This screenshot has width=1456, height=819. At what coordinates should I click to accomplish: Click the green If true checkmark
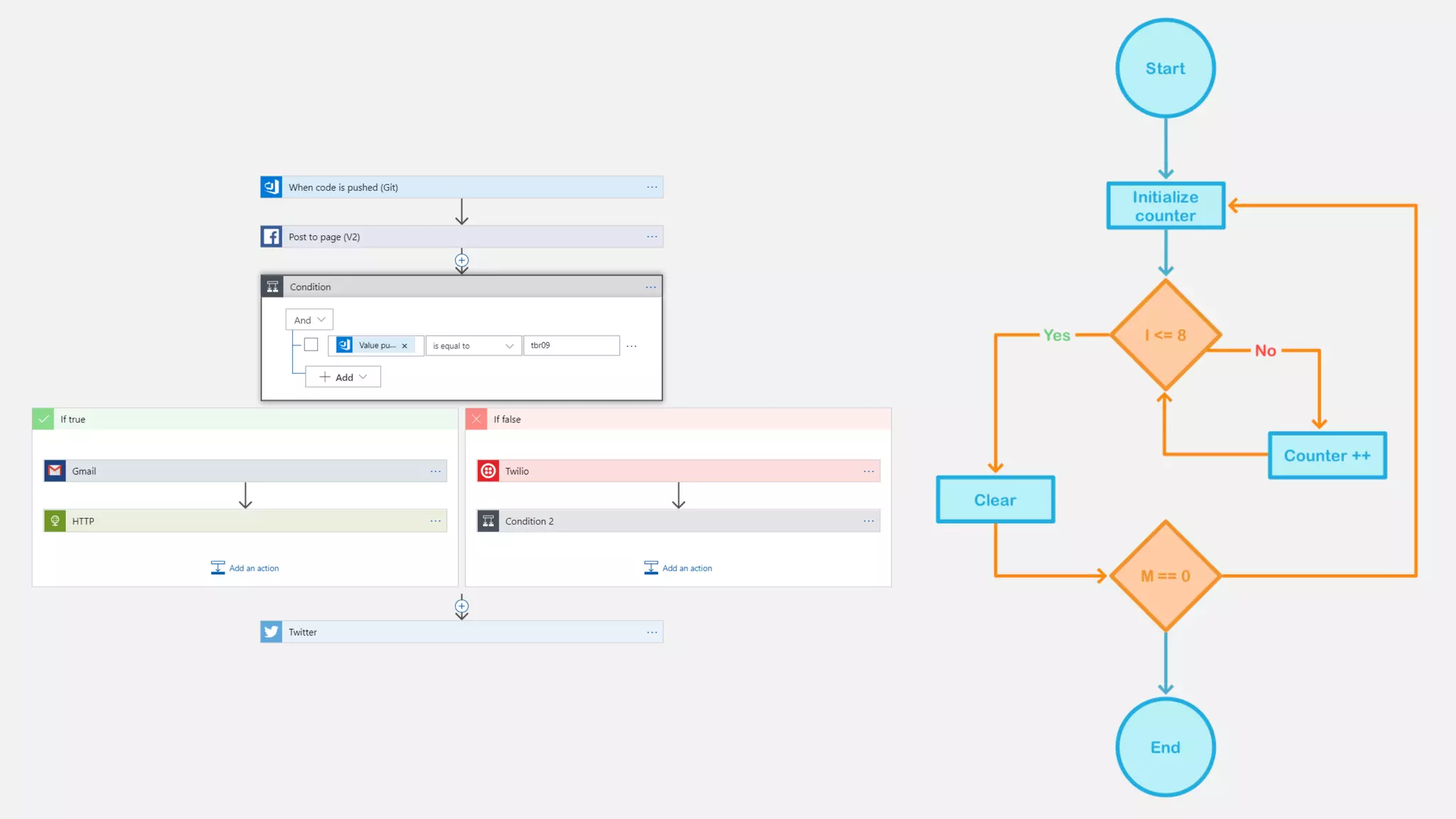pyautogui.click(x=43, y=419)
